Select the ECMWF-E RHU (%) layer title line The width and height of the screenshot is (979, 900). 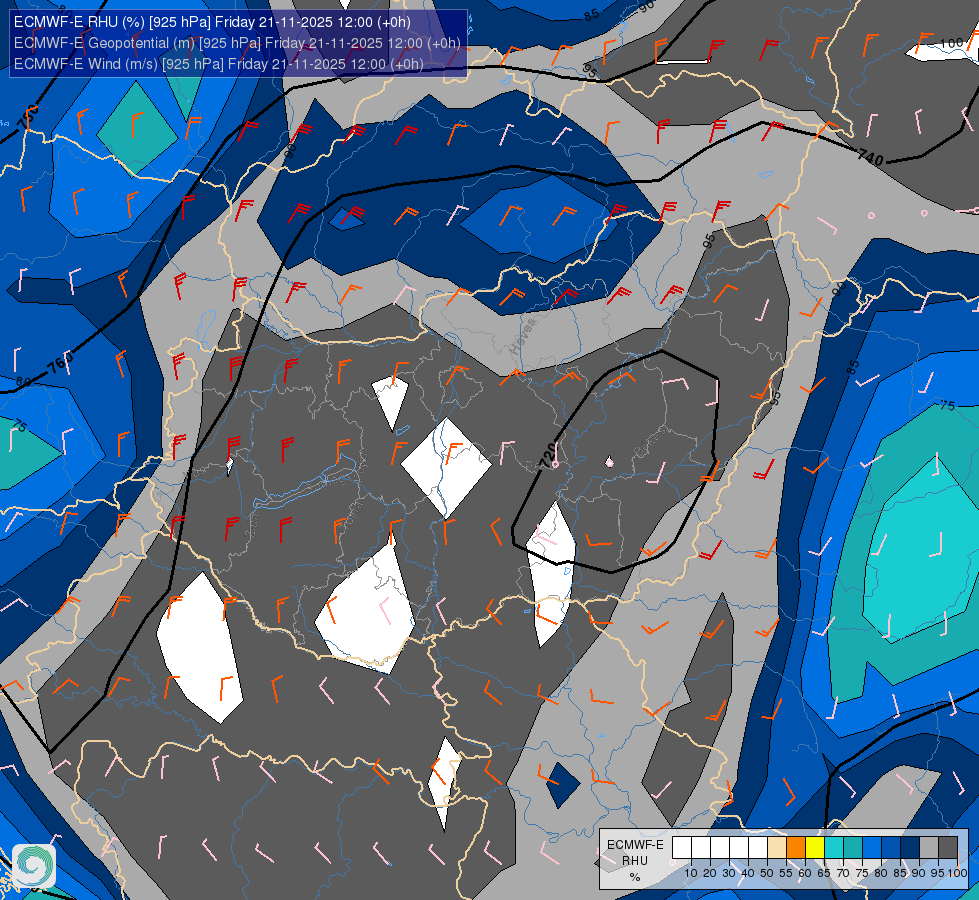212,22
